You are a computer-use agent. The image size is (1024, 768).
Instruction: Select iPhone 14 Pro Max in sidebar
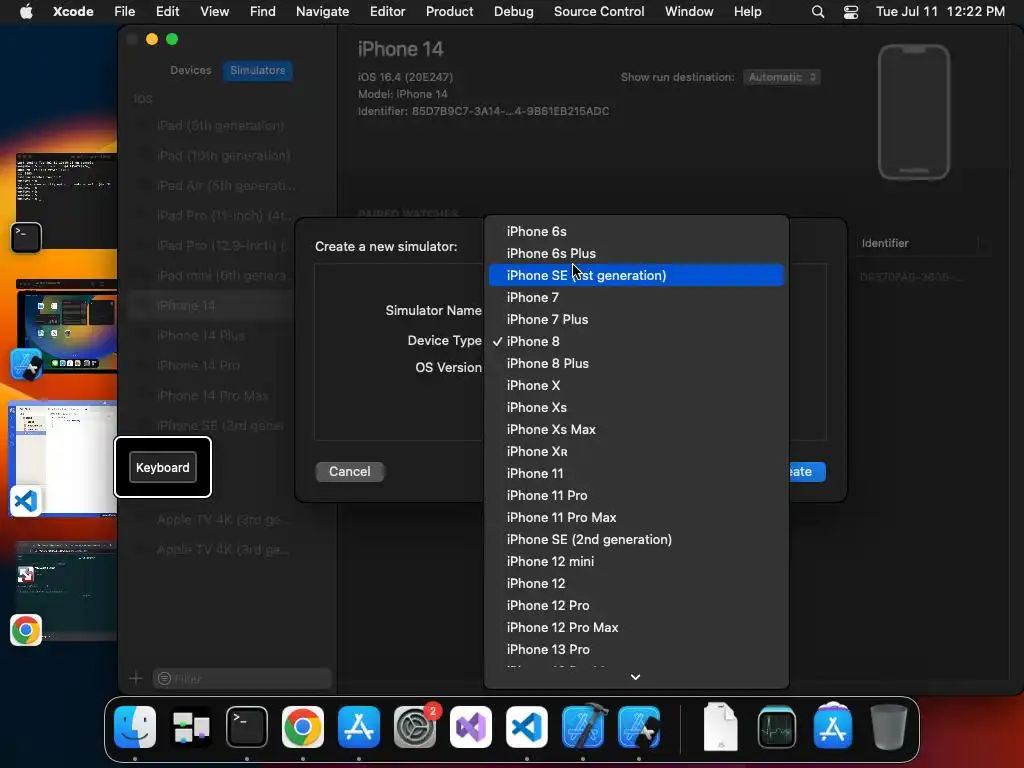point(210,396)
